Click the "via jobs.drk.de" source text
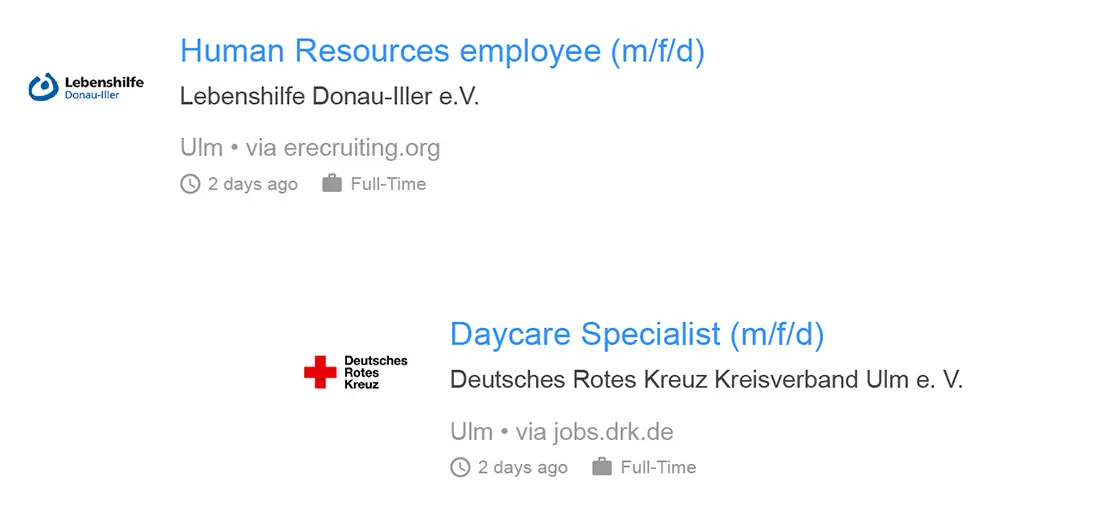 595,432
